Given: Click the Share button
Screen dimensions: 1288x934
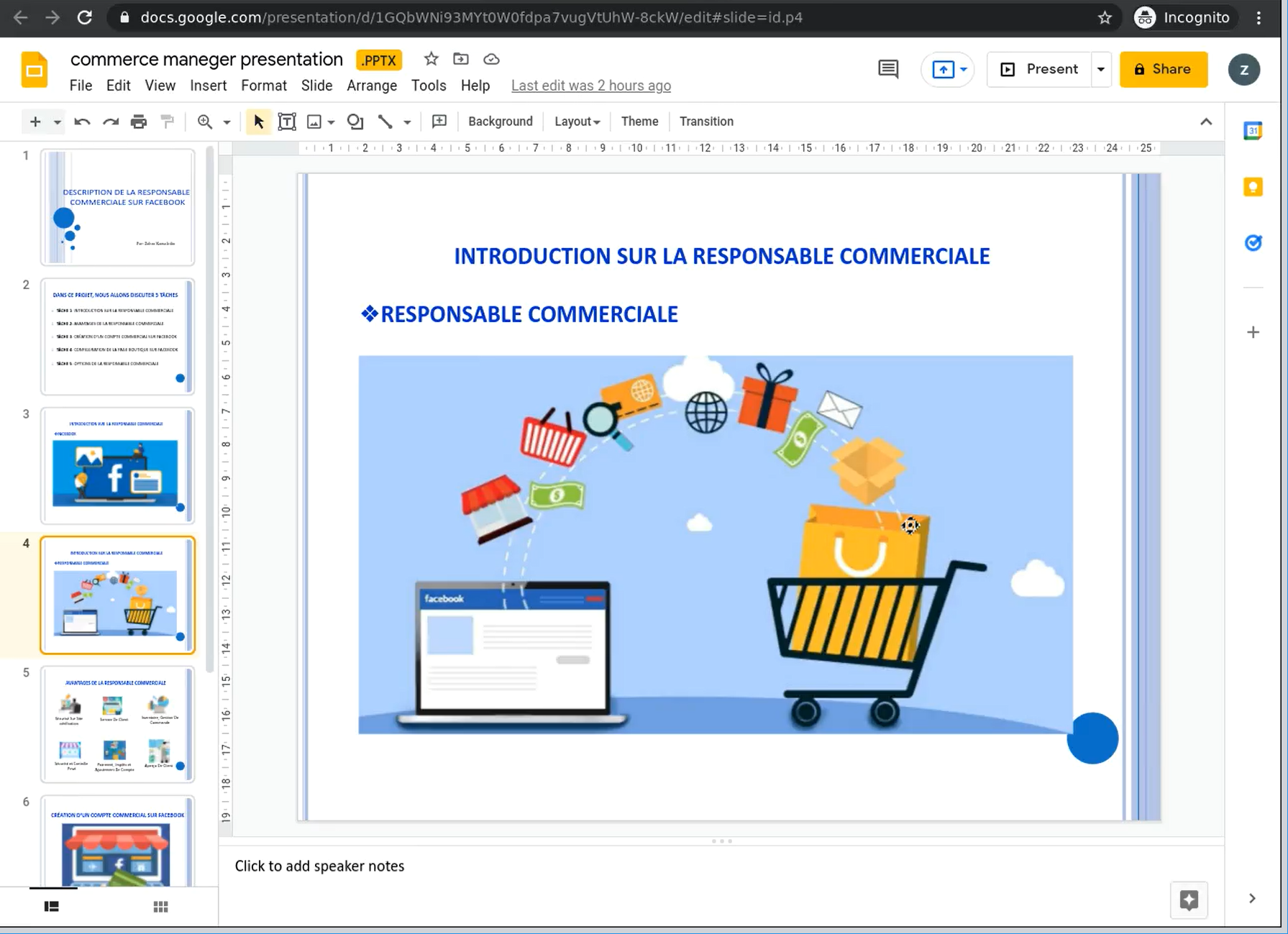Looking at the screenshot, I should [x=1163, y=69].
